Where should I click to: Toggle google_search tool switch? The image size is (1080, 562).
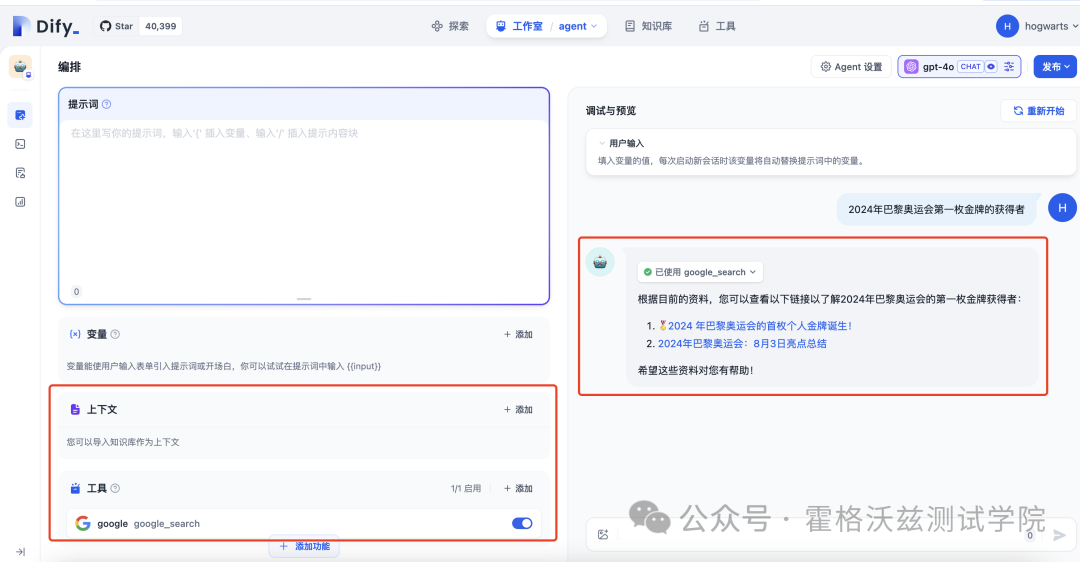point(522,523)
